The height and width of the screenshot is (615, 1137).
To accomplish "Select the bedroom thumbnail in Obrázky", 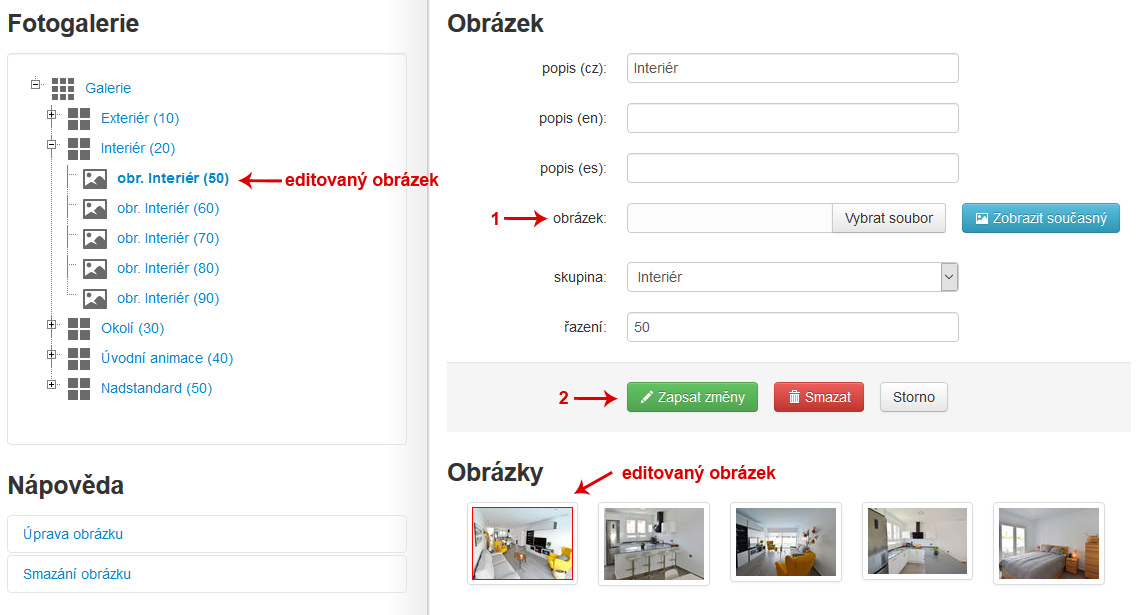I will click(x=1048, y=543).
